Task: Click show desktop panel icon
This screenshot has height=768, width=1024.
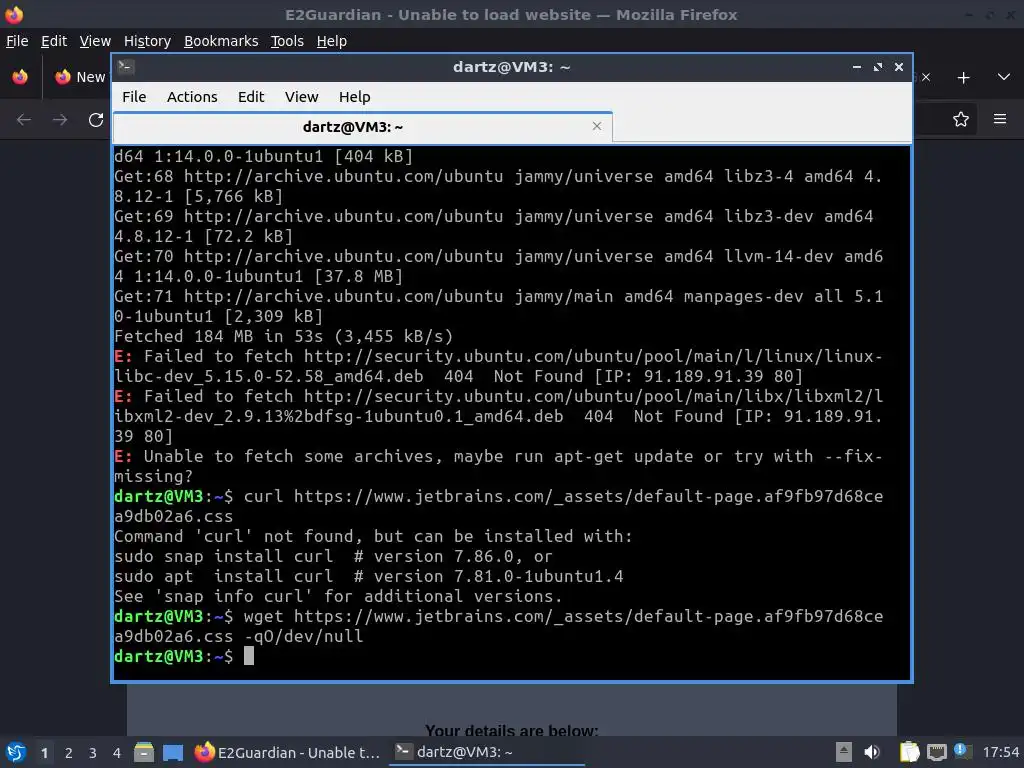Action: (172, 753)
